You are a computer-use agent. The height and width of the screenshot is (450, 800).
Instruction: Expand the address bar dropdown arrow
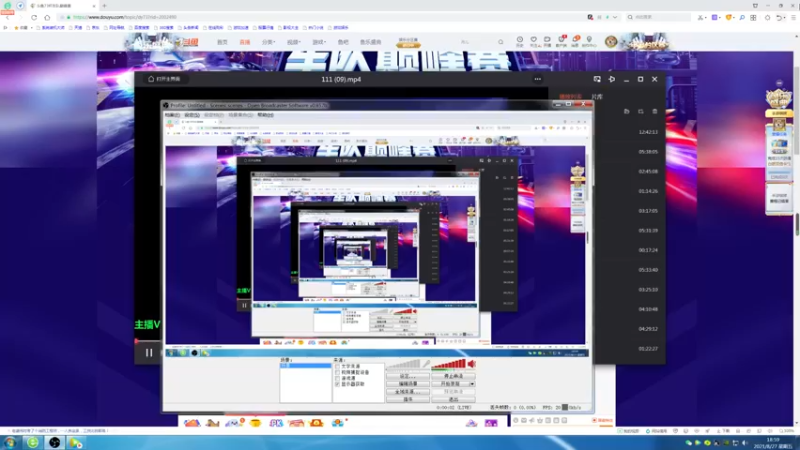pos(615,17)
